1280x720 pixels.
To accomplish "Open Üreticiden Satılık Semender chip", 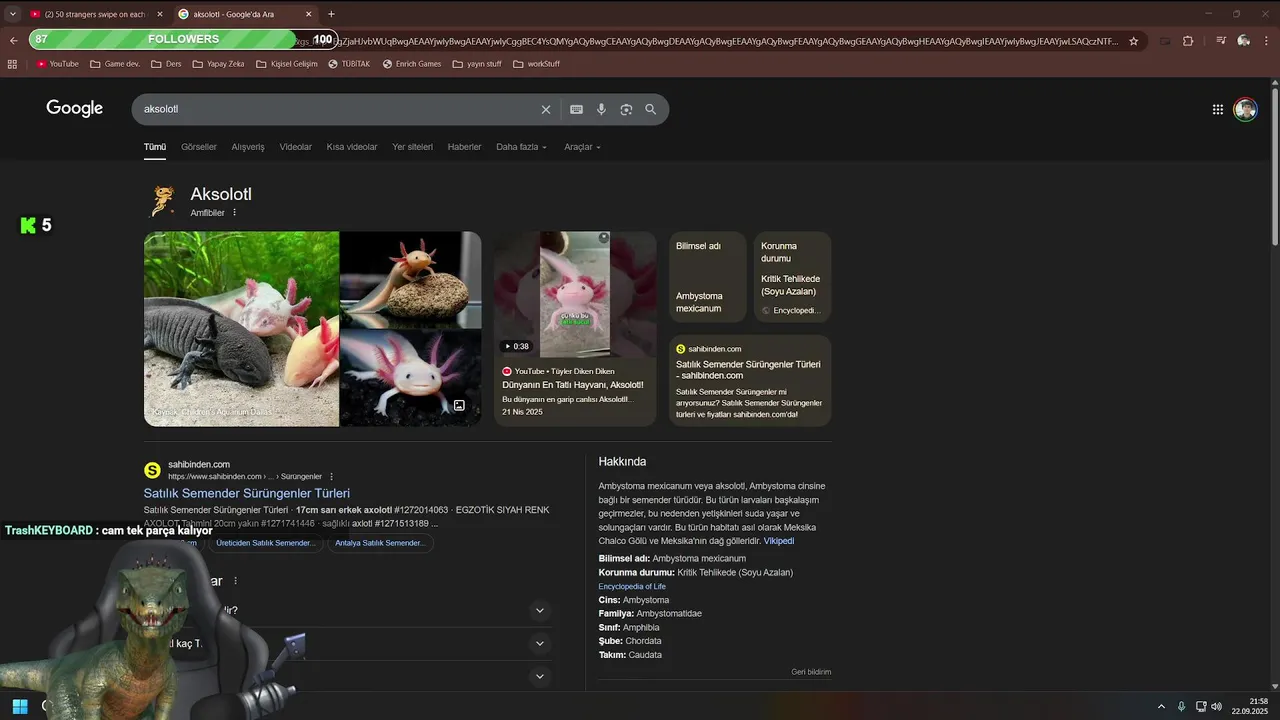I will click(265, 543).
